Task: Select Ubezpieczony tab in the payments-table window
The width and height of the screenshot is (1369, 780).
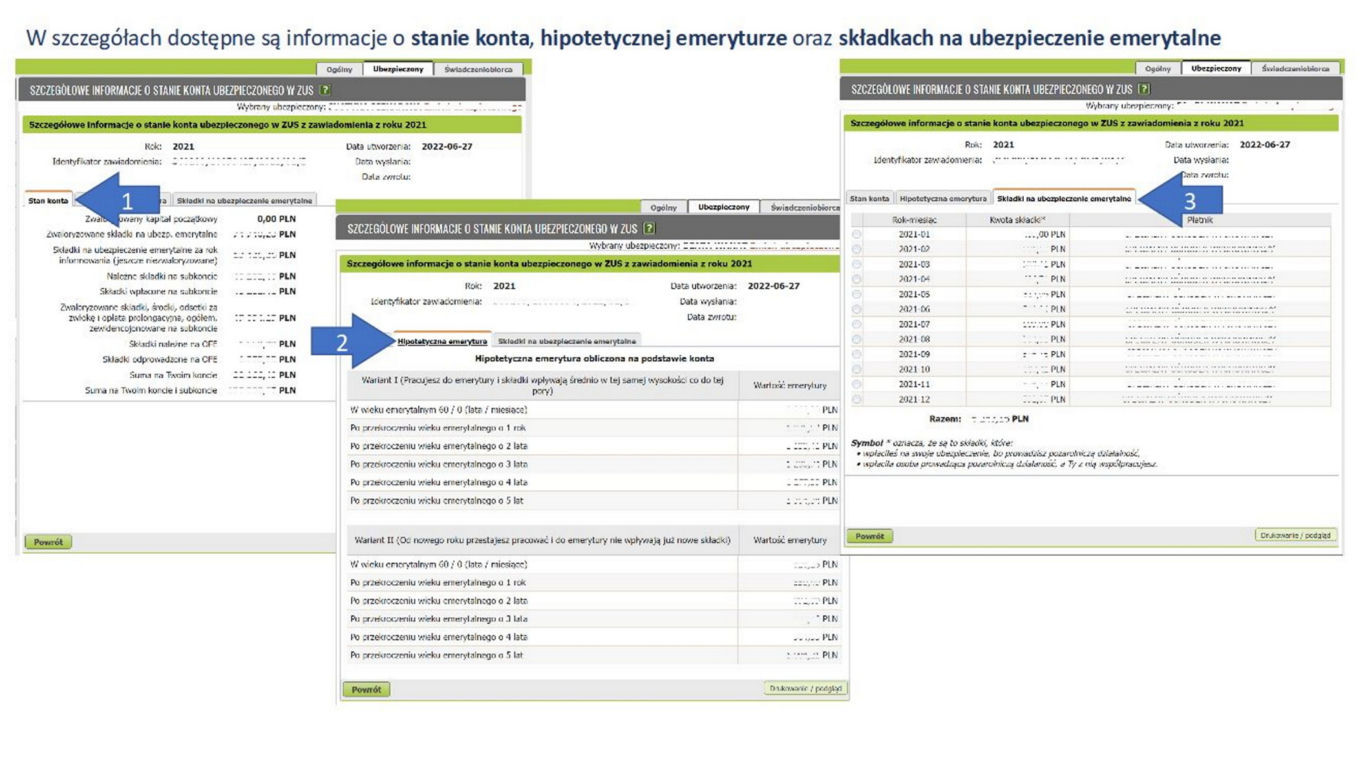Action: click(x=1217, y=68)
